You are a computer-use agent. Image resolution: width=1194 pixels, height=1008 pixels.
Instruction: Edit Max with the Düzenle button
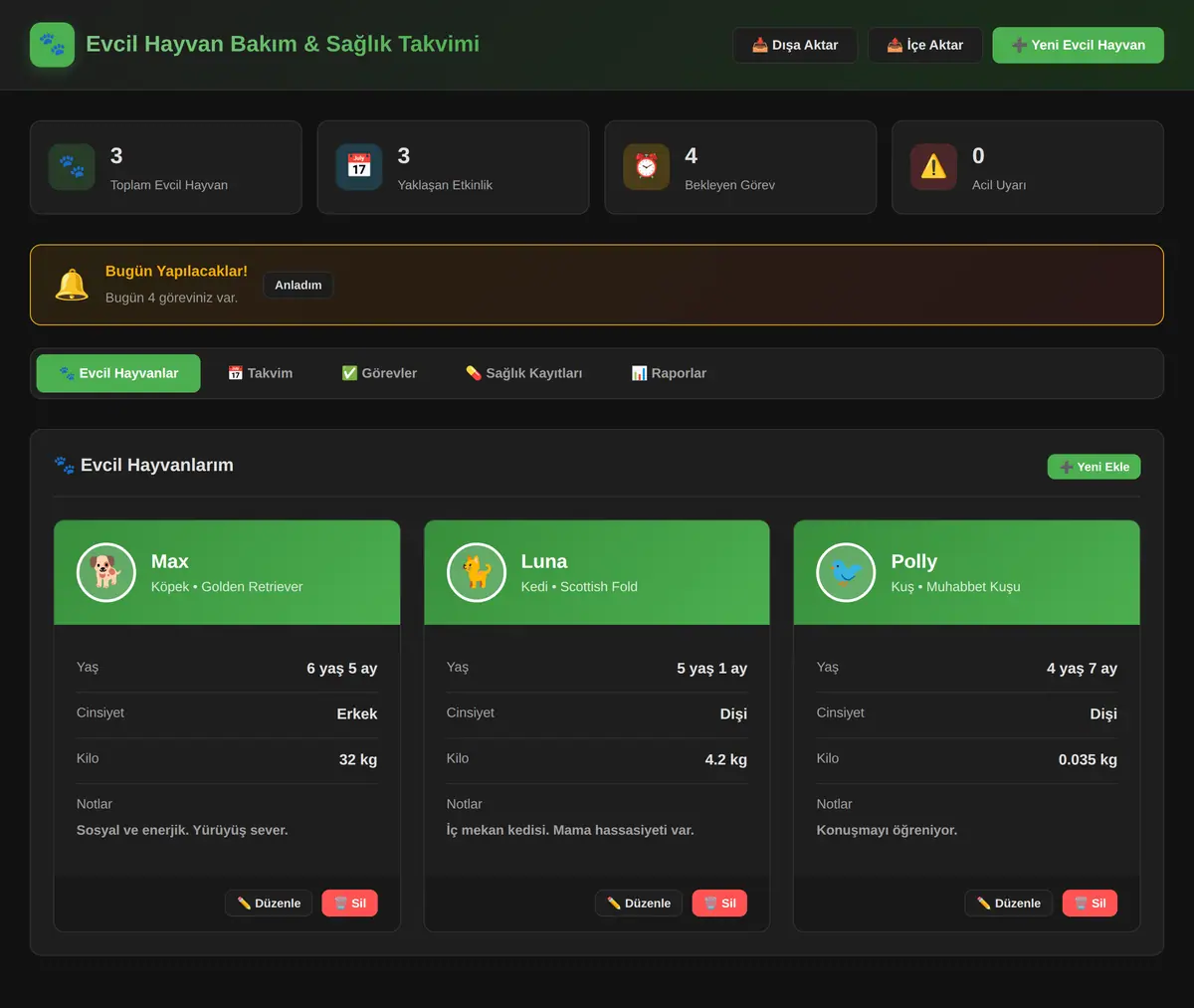(269, 904)
